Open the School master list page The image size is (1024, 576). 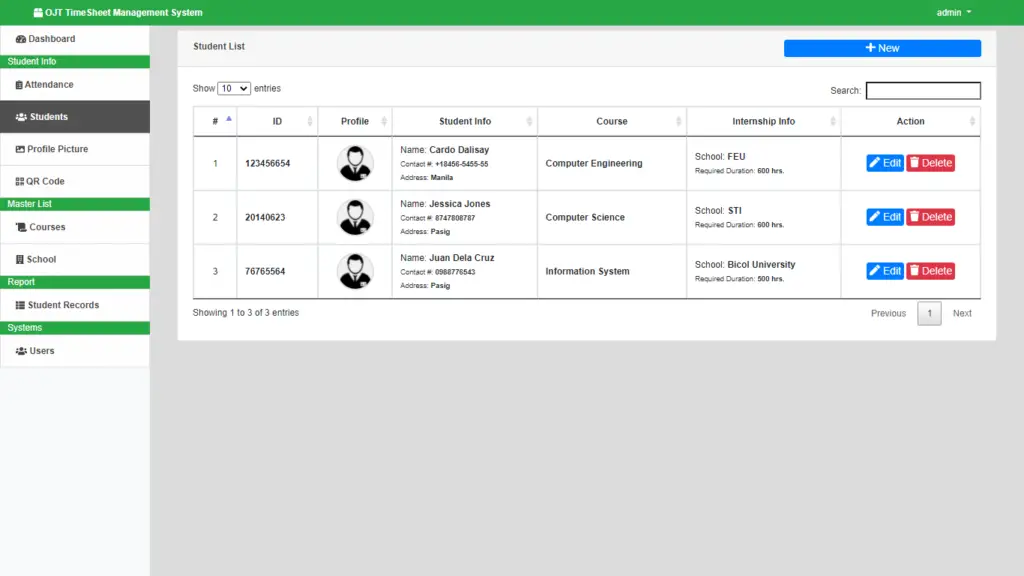[x=20, y=259]
